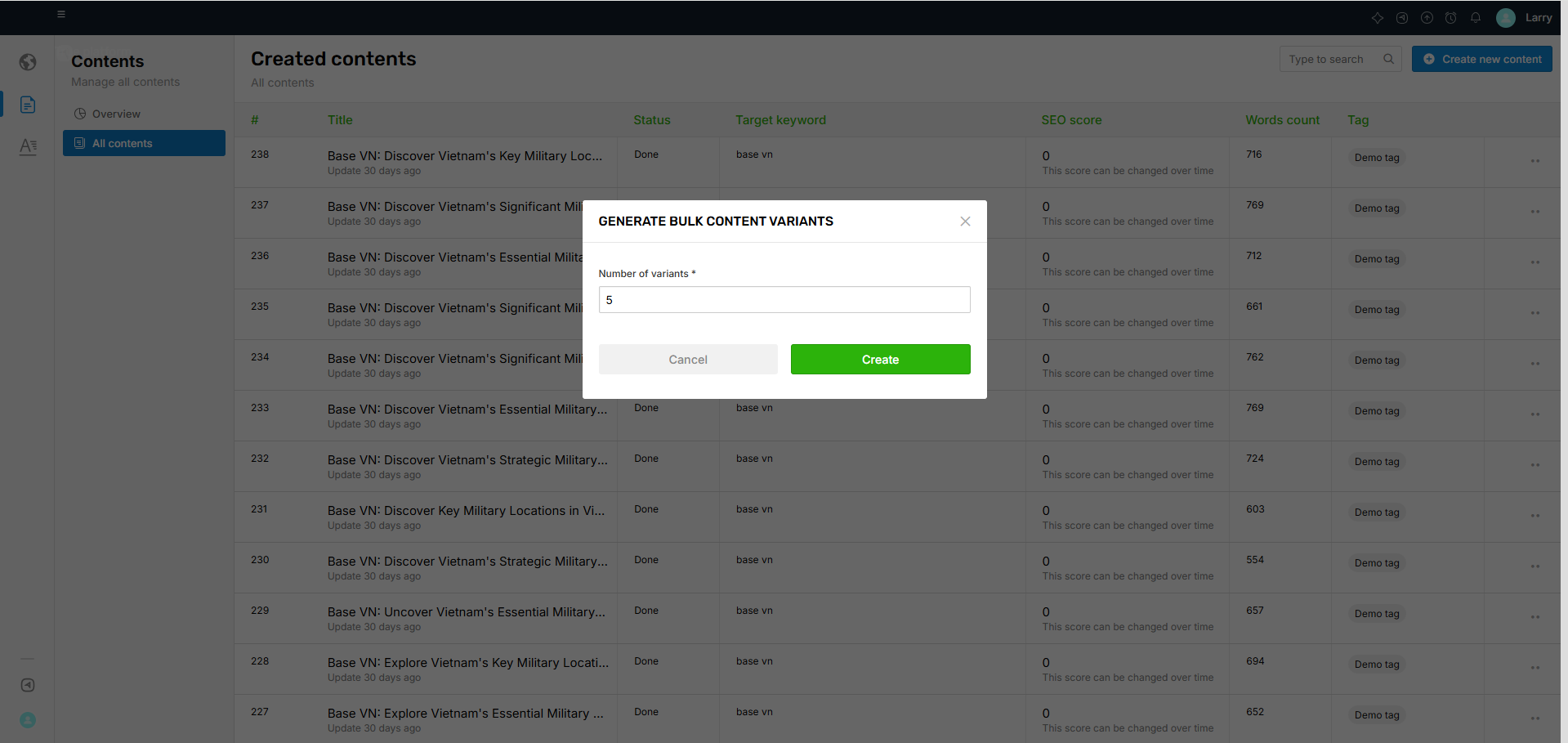The width and height of the screenshot is (1568, 743).
Task: Open the text formatting icon in sidebar
Action: [28, 146]
